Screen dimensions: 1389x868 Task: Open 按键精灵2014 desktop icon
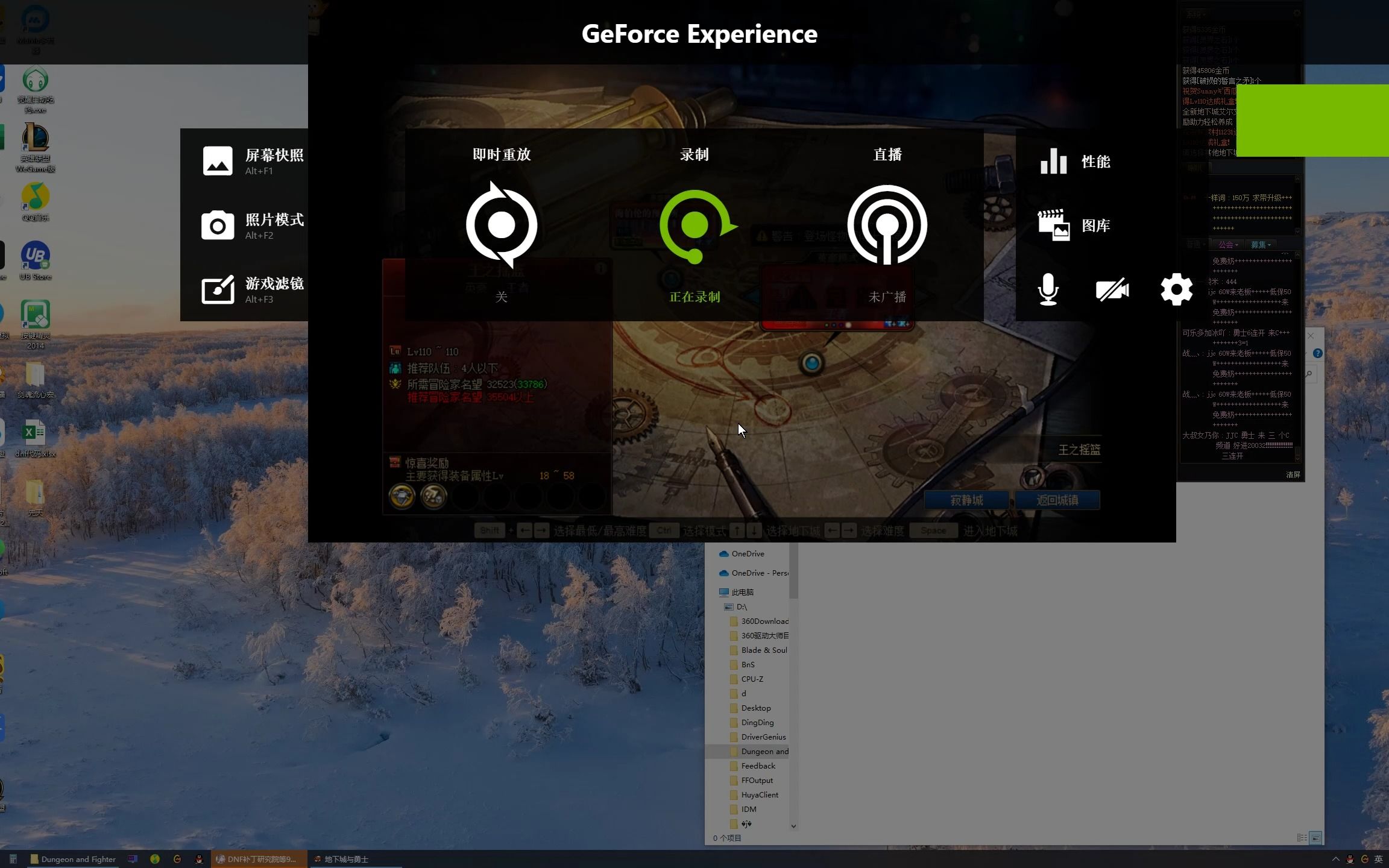pyautogui.click(x=36, y=325)
